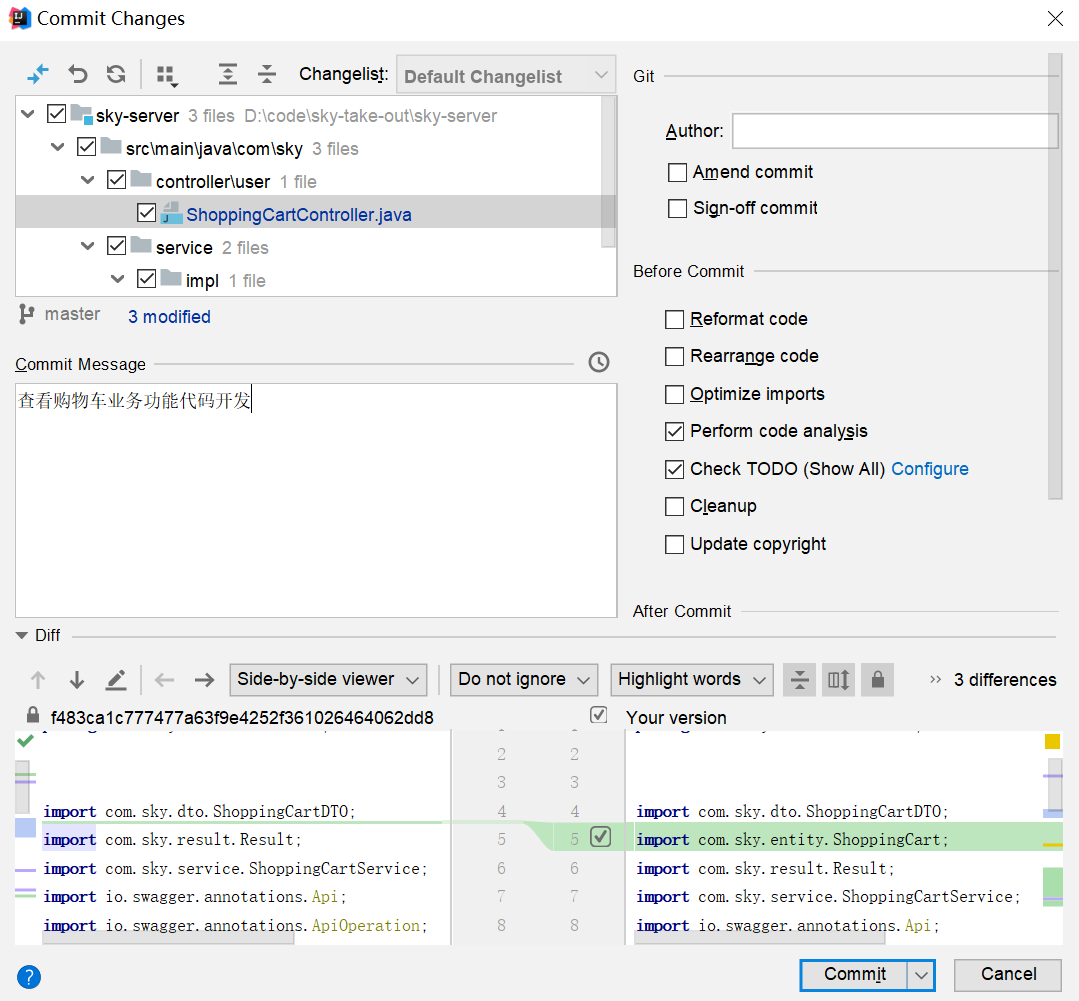Viewport: 1079px width, 1001px height.
Task: Open the Changelist dropdown
Action: (506, 76)
